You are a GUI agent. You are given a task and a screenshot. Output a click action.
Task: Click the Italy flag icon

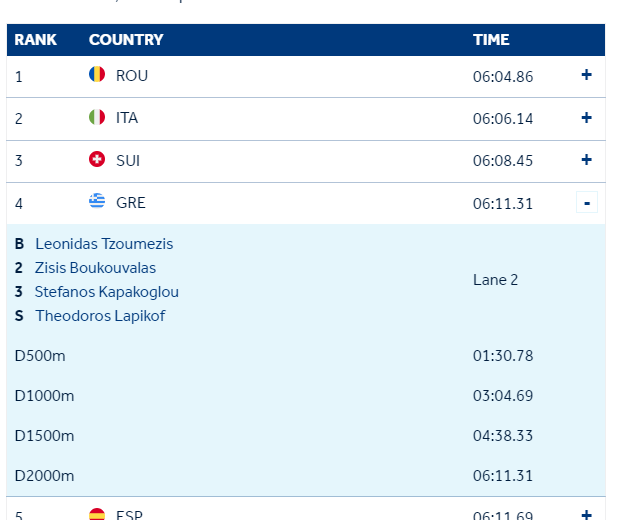[x=97, y=117]
